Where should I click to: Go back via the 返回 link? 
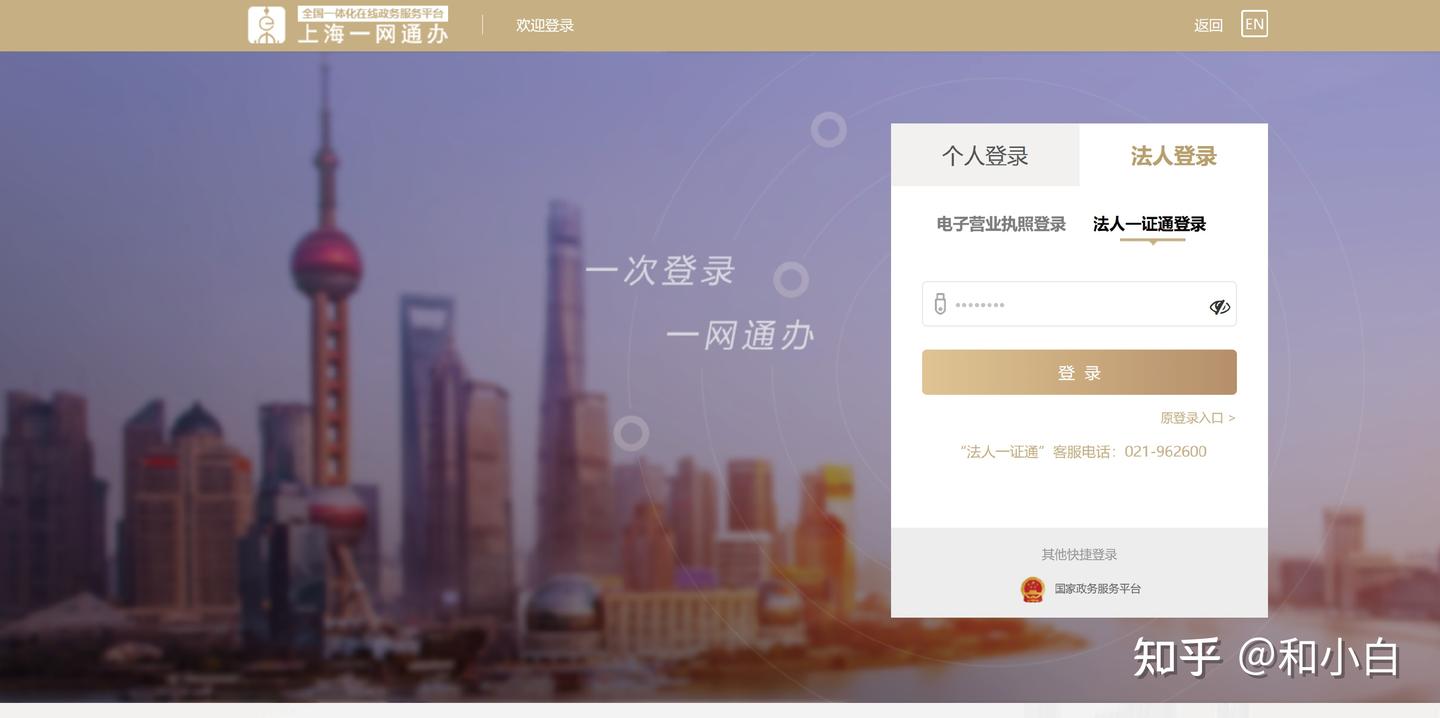[x=1208, y=25]
